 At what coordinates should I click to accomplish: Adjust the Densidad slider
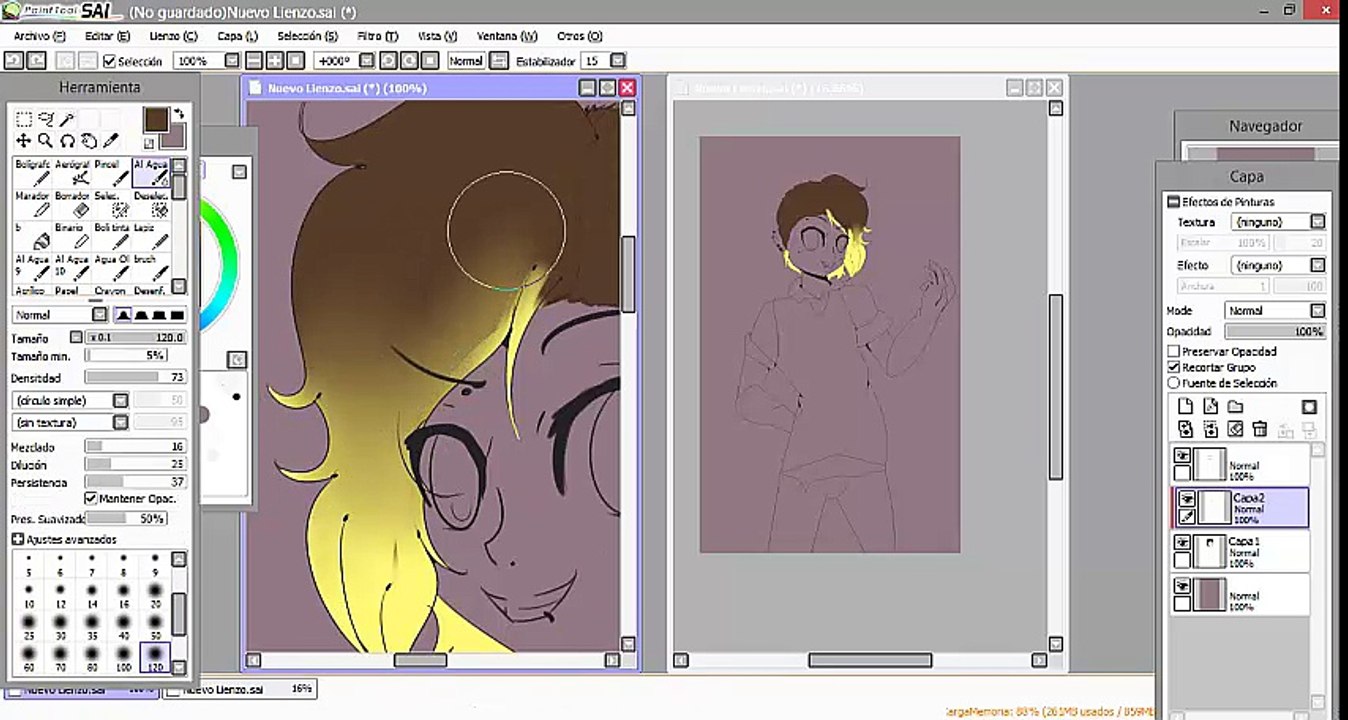pos(135,378)
